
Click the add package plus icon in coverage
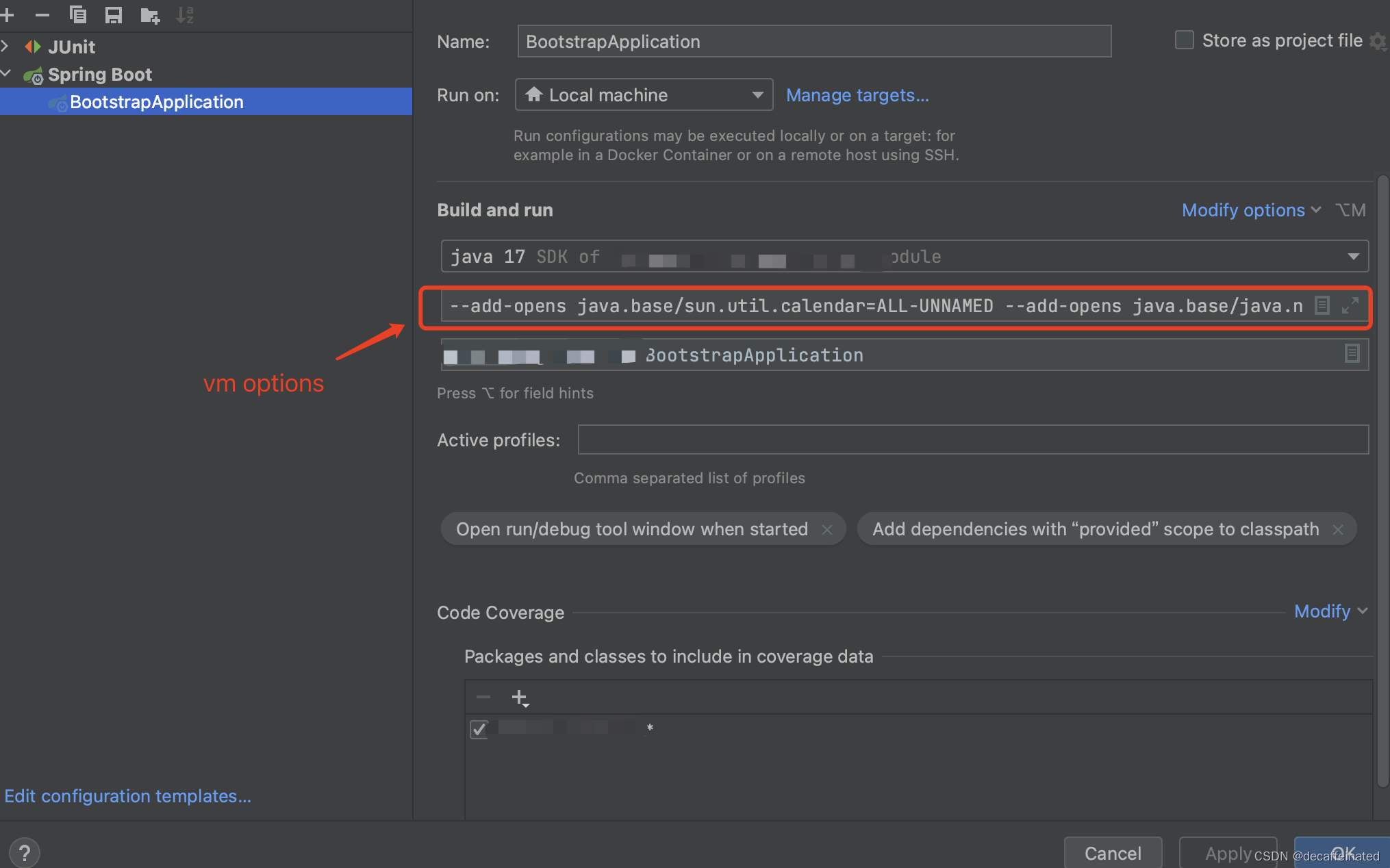click(520, 698)
